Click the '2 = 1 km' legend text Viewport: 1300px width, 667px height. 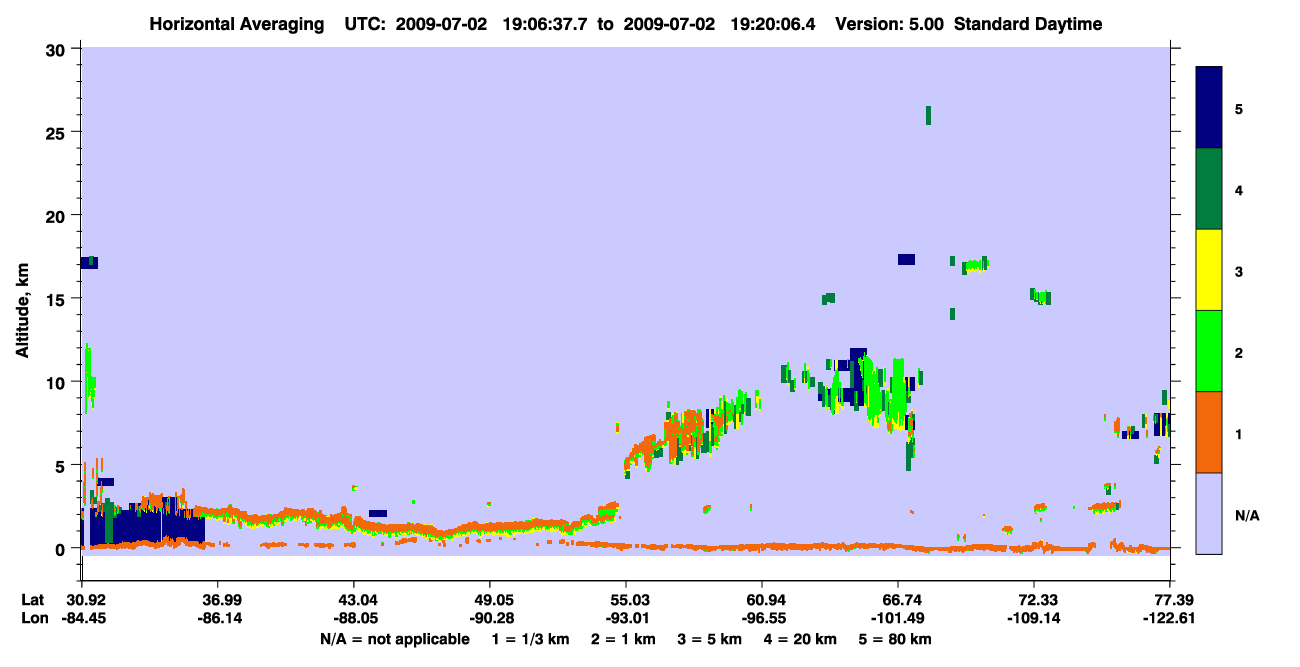pos(623,639)
